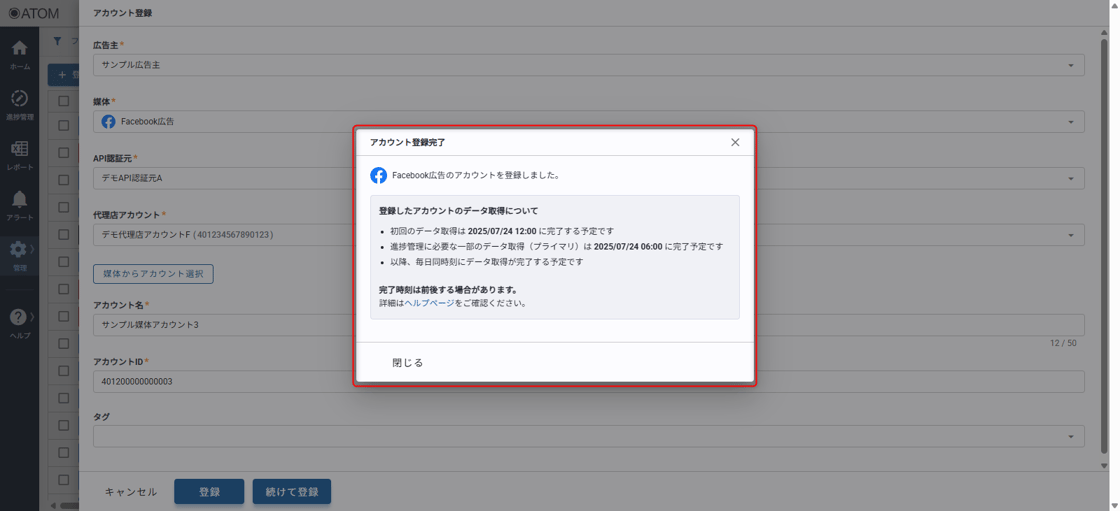This screenshot has height=511, width=1120.
Task: Open 進捗管理 progress management icon
Action: (x=19, y=100)
